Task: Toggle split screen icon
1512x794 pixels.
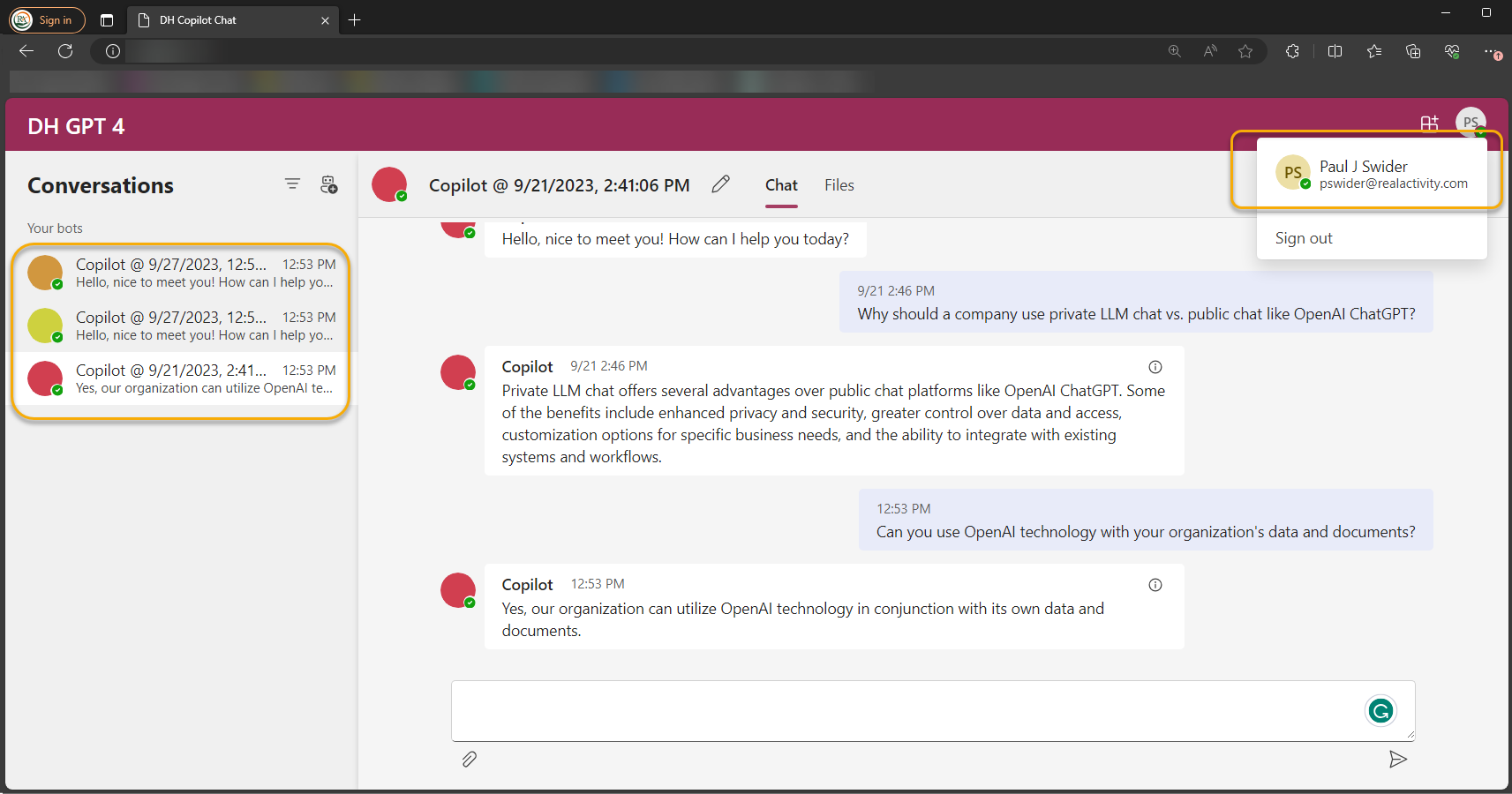Action: [x=1335, y=51]
